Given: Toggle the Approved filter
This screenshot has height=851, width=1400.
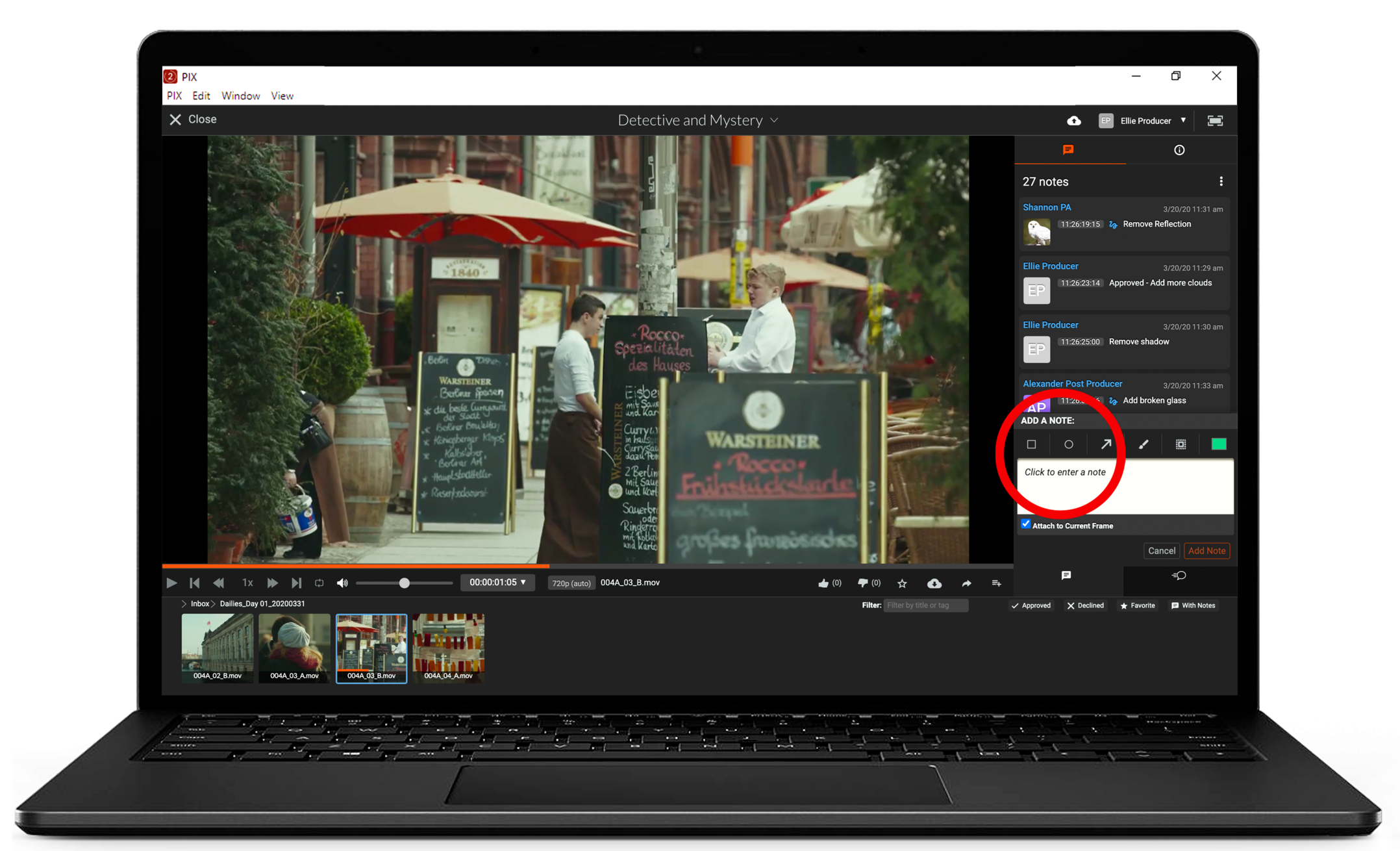Looking at the screenshot, I should [1031, 605].
